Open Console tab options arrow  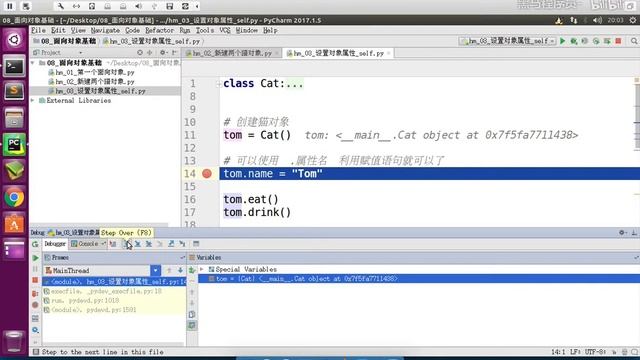point(103,244)
